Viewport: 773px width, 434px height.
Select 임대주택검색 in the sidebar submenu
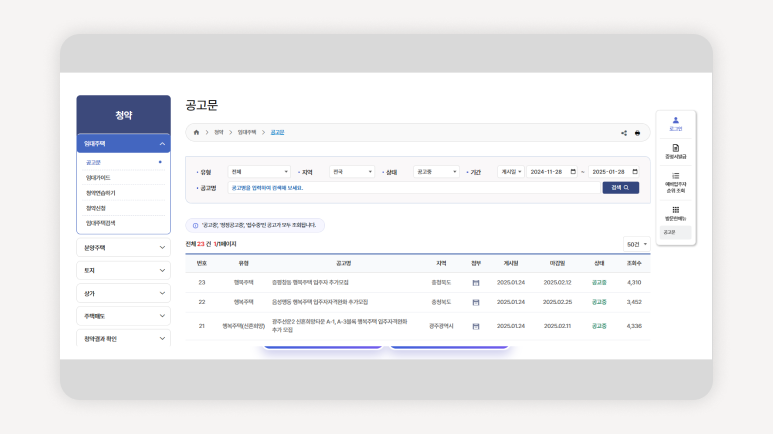point(101,223)
